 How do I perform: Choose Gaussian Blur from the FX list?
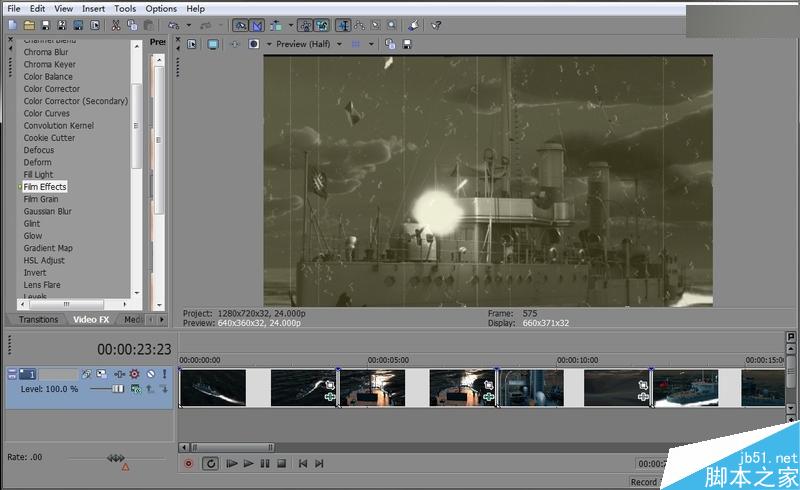coord(47,211)
